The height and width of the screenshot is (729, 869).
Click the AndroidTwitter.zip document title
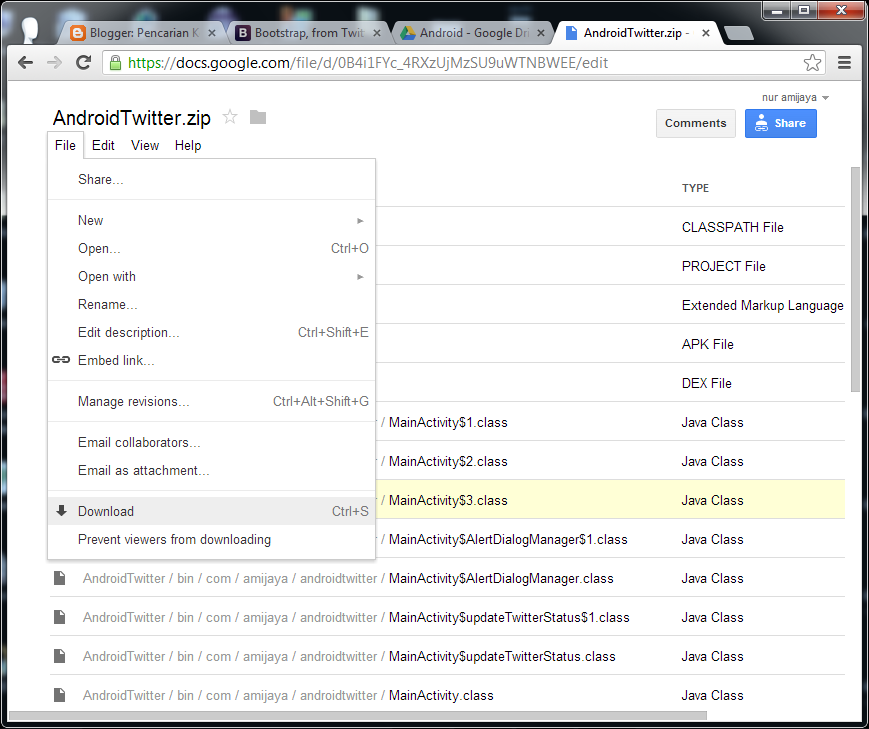132,118
